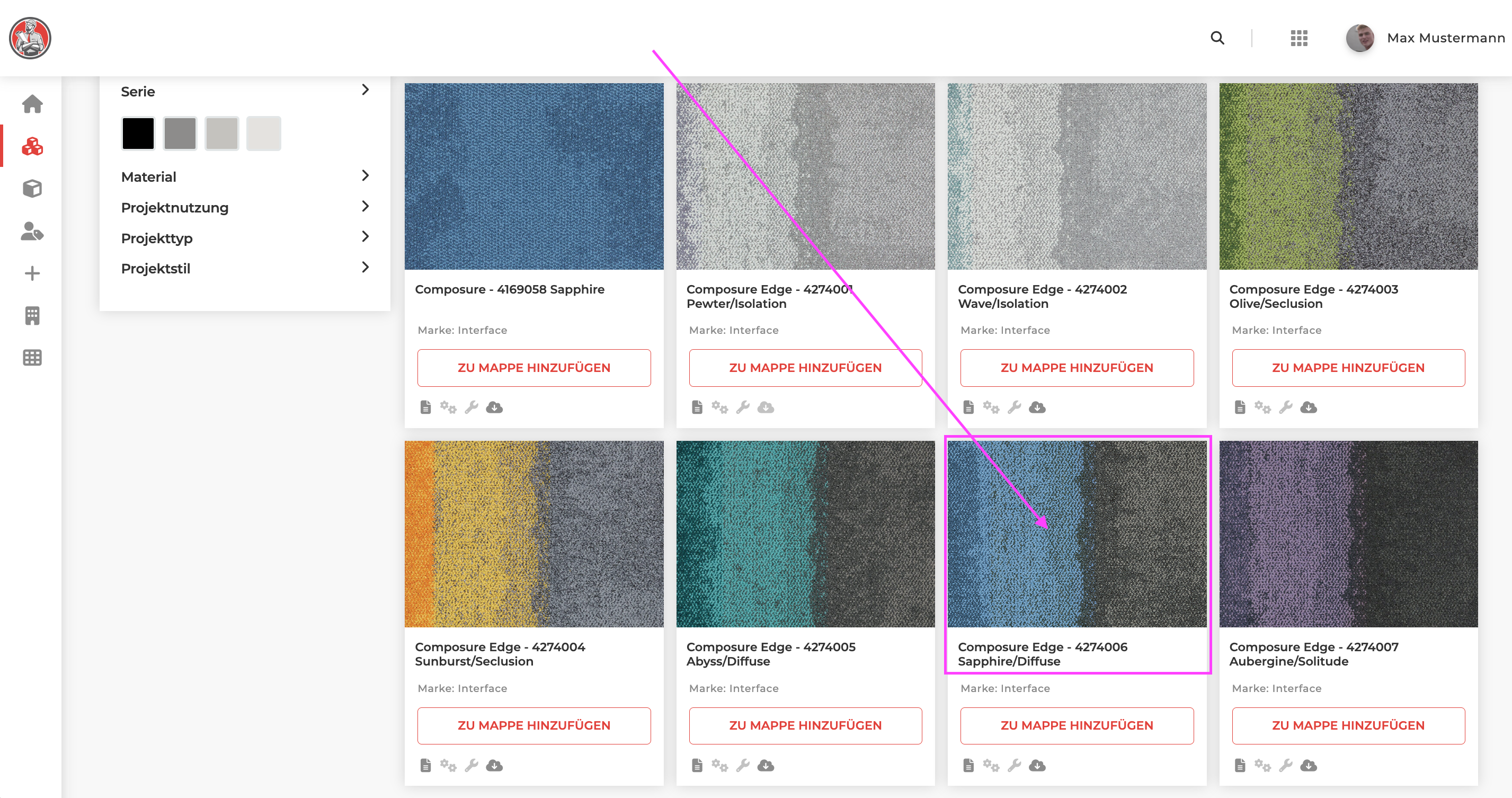Select the red cubes sidebar icon
Screen dimensions: 1512x798
click(x=32, y=146)
